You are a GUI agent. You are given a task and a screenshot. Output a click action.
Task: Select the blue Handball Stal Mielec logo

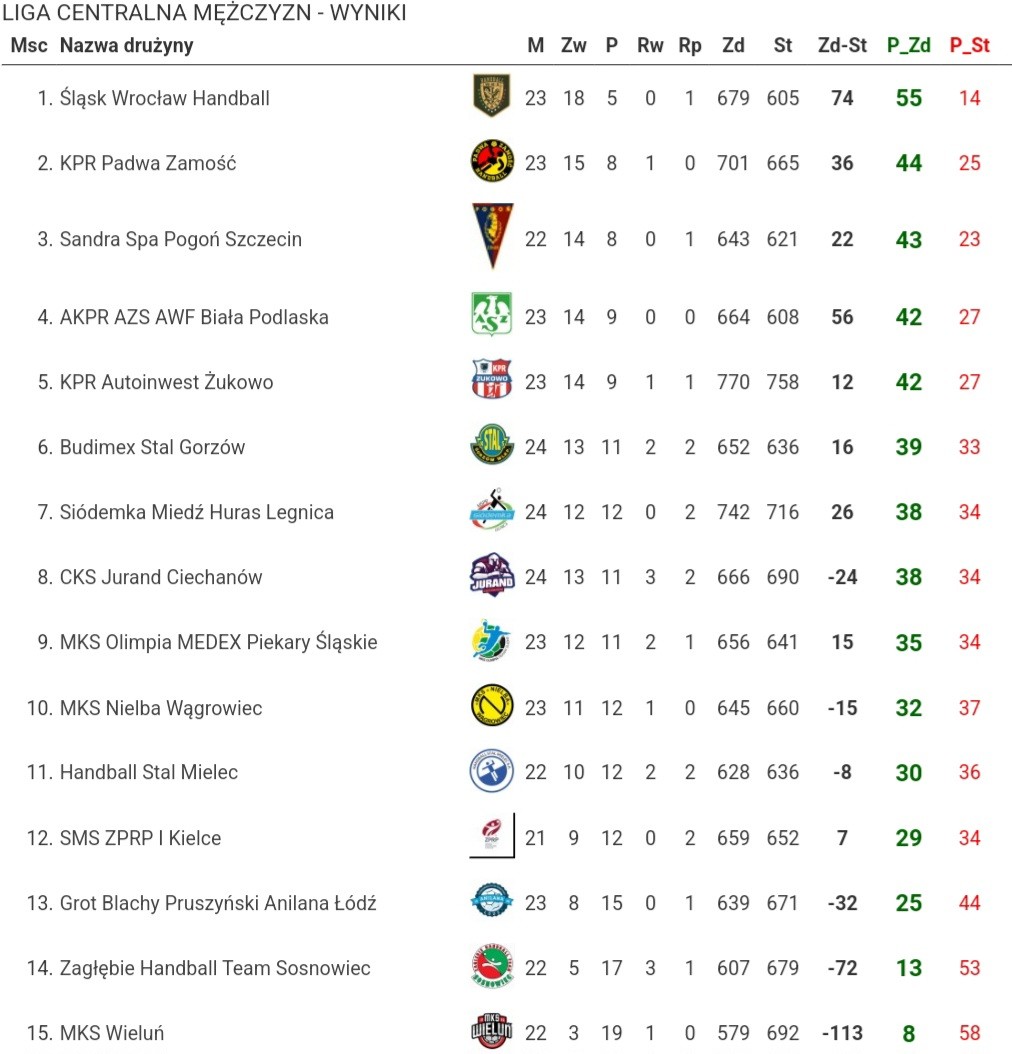coord(492,770)
